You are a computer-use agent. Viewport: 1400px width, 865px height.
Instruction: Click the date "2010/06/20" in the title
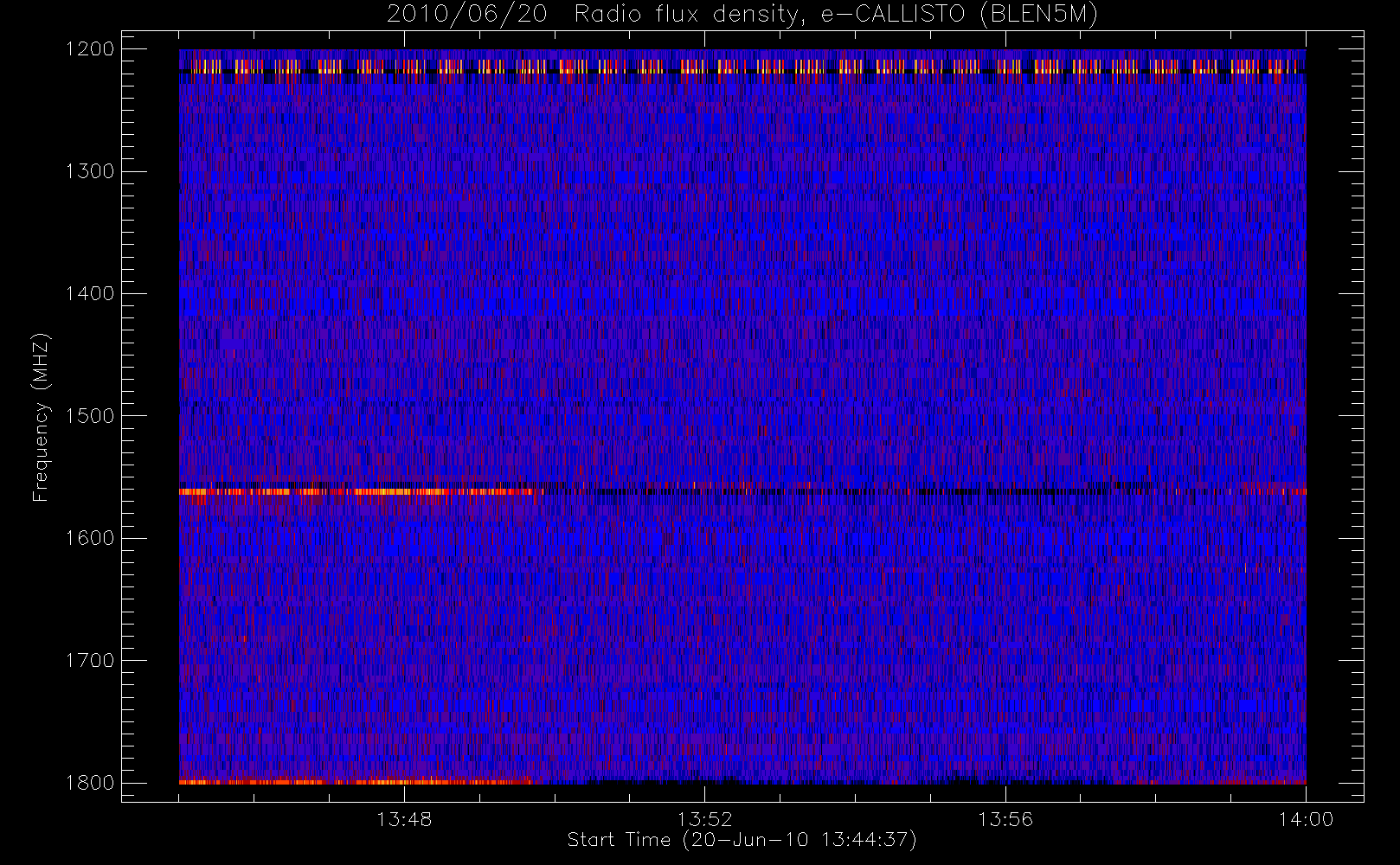[467, 15]
